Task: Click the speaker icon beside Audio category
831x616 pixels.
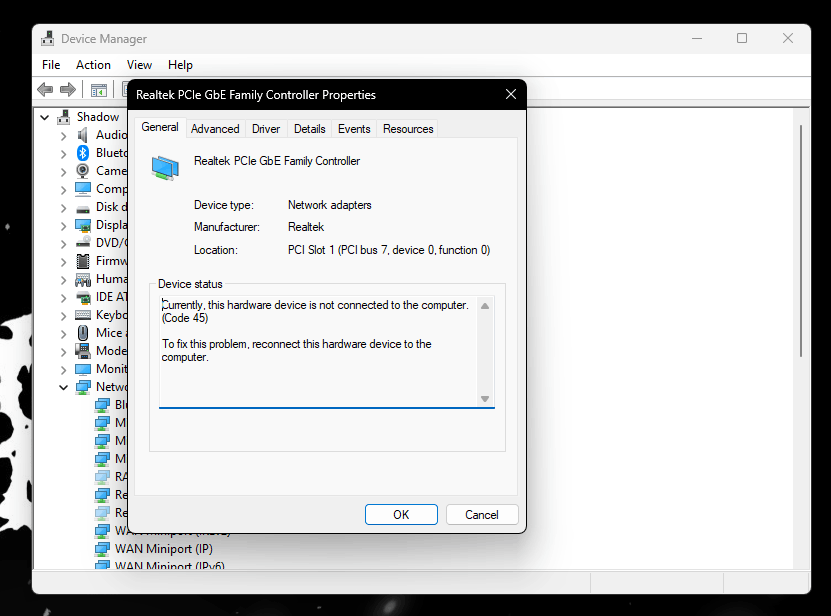Action: 82,134
